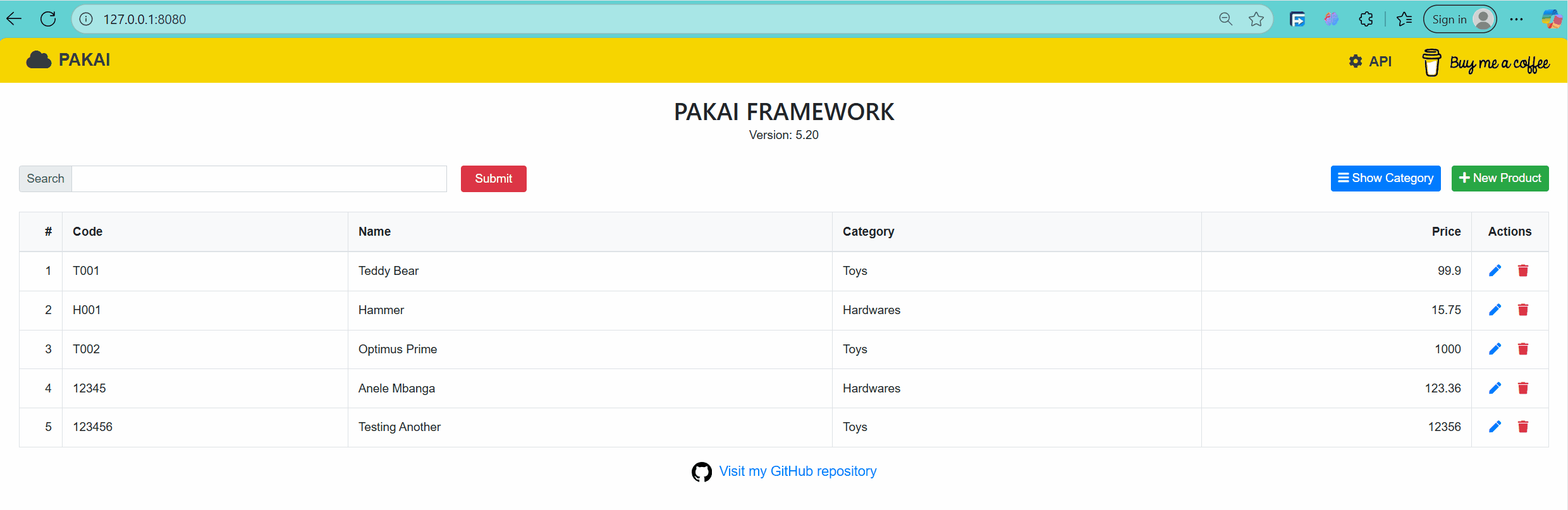Click the Show Category button
This screenshot has width=1568, height=510.
tap(1385, 178)
